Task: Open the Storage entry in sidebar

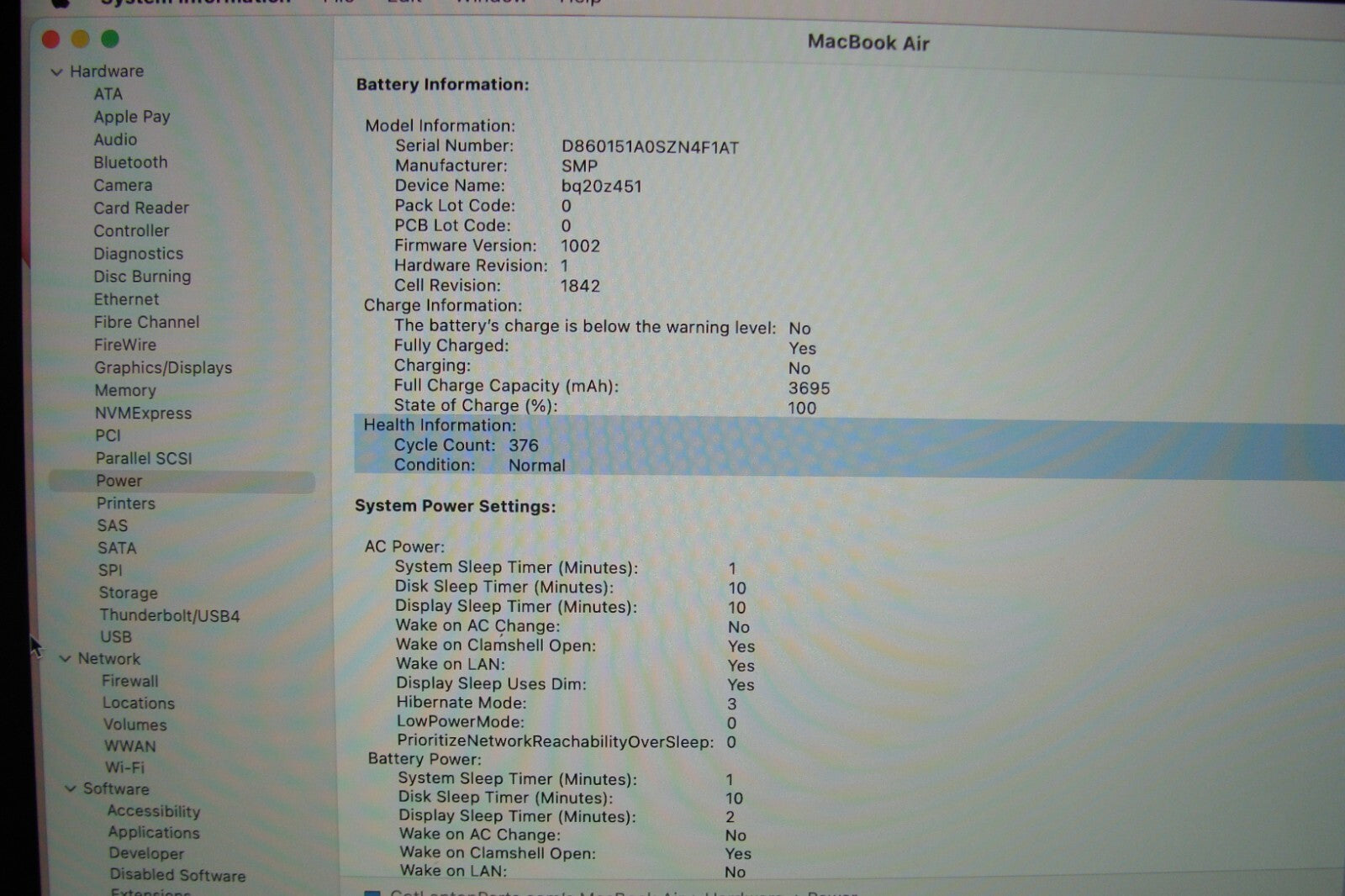Action: (128, 593)
